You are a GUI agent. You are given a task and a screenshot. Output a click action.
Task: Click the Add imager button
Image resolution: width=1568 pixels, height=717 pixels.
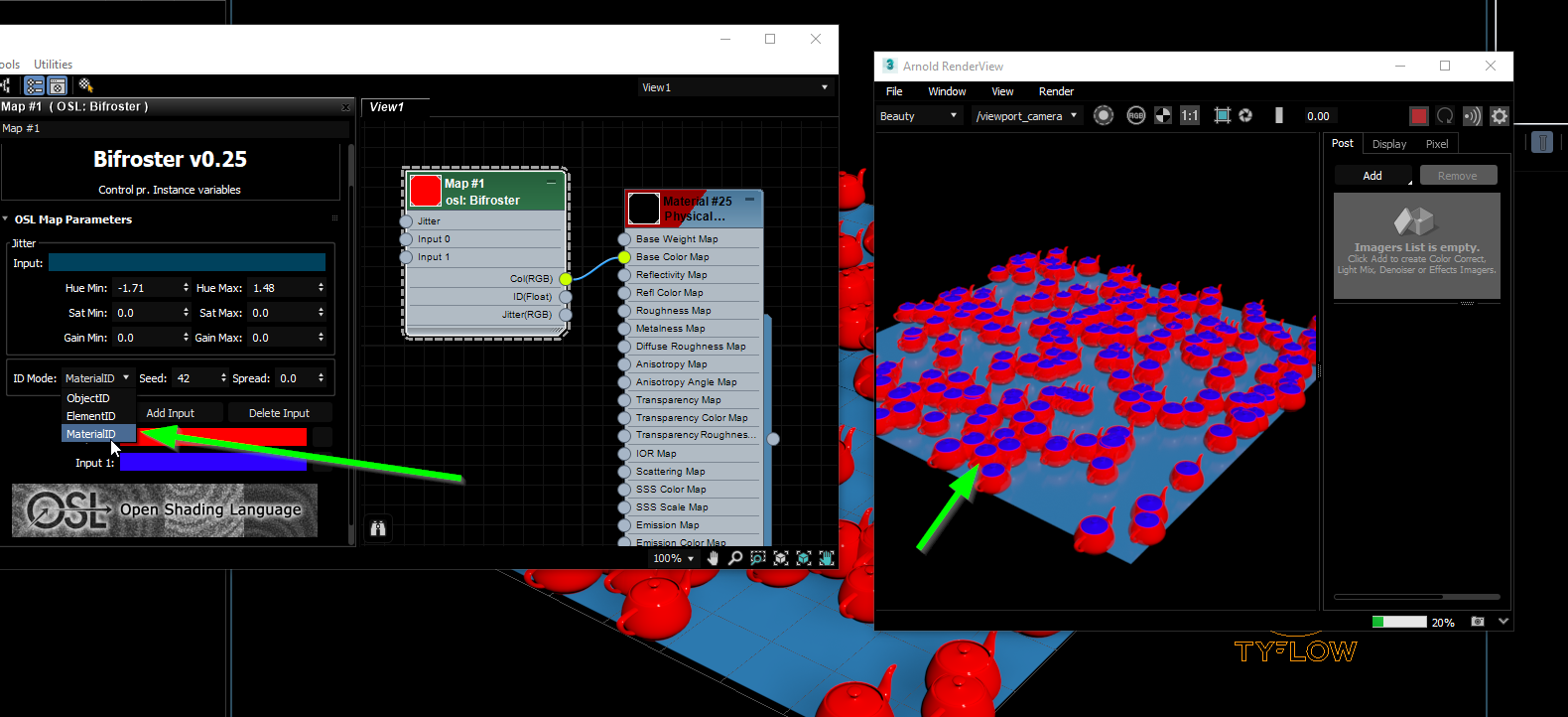pos(1373,176)
